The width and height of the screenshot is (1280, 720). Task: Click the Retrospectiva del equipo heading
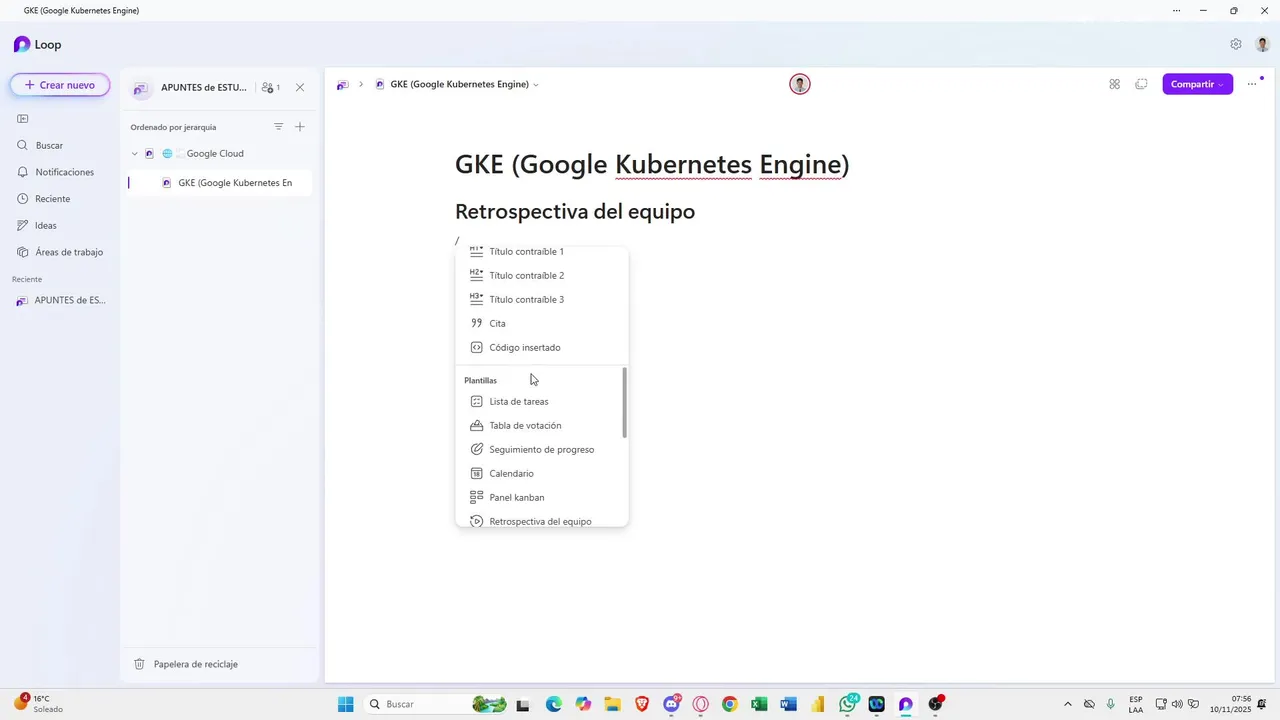click(x=575, y=212)
